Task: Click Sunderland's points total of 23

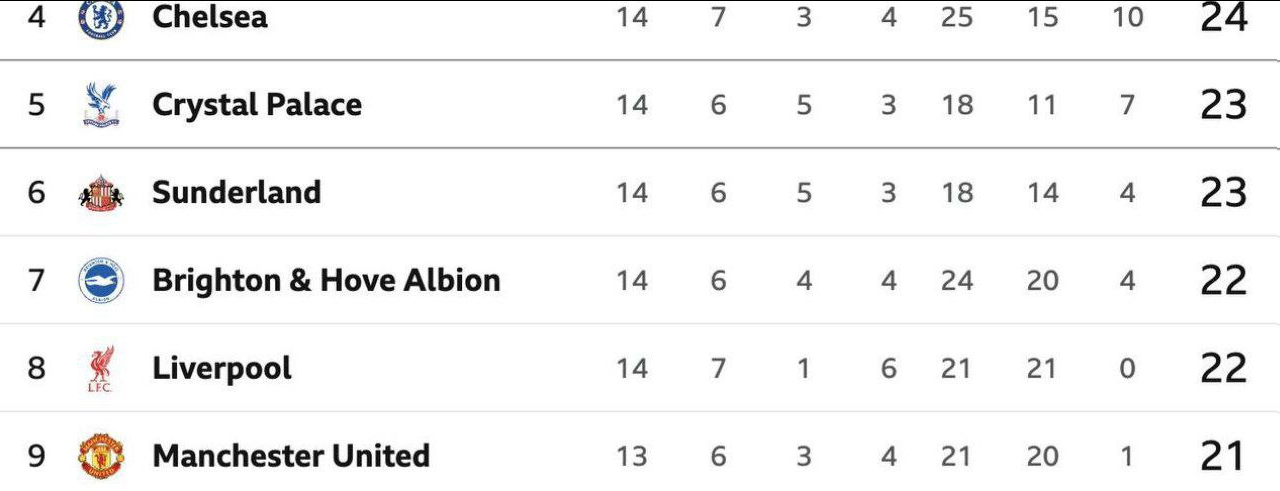Action: [x=1223, y=193]
